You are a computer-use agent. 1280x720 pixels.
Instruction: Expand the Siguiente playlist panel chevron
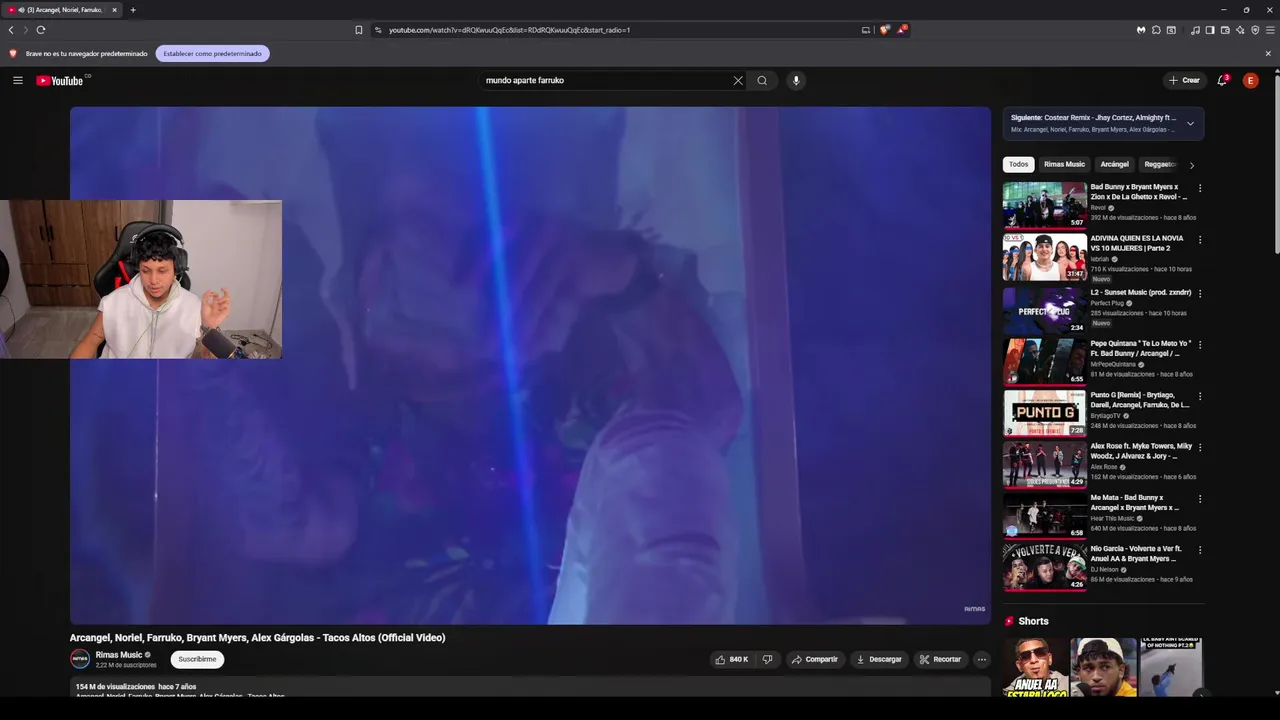click(1190, 123)
